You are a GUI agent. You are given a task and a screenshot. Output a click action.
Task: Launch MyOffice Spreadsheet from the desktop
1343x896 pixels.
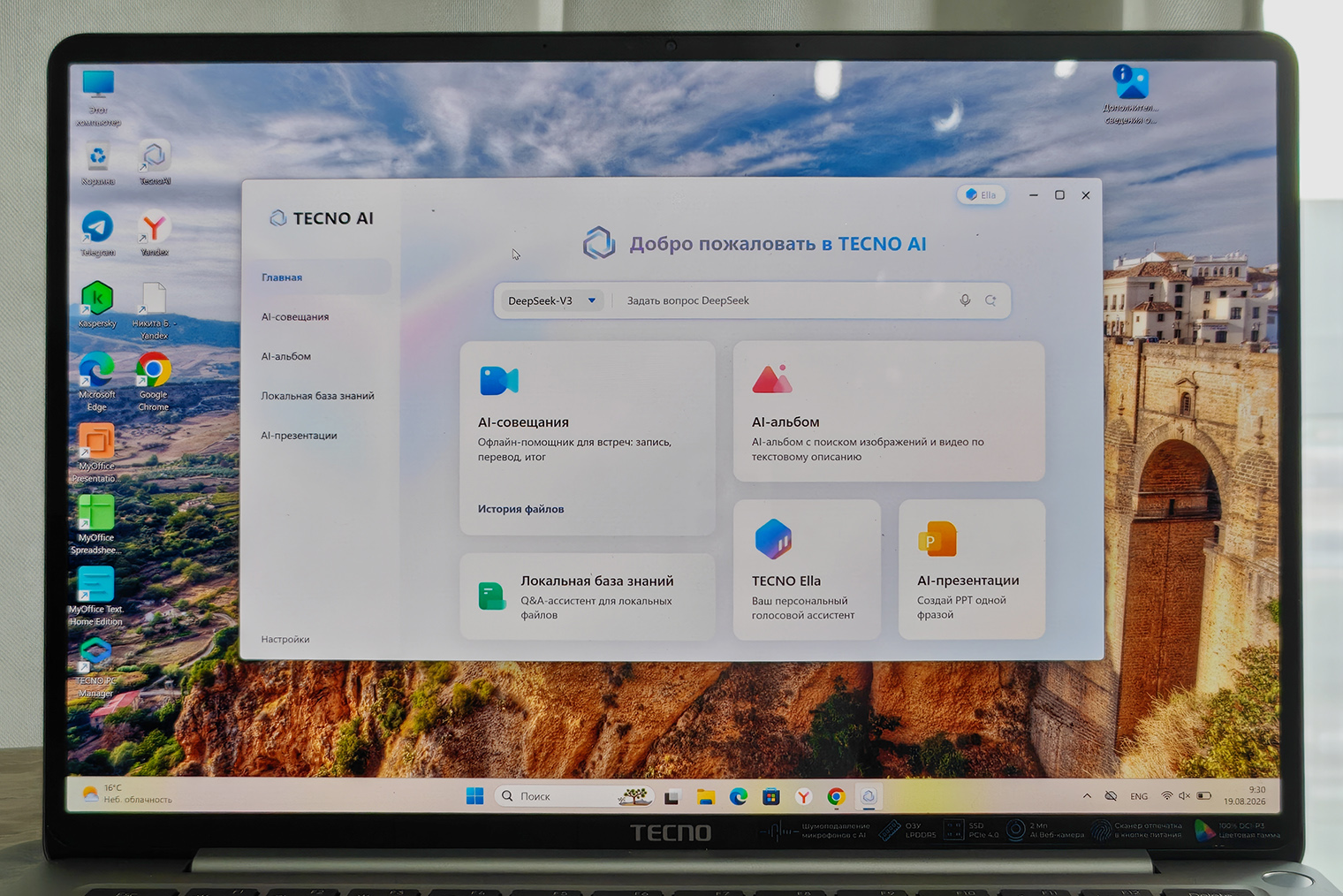click(x=96, y=525)
